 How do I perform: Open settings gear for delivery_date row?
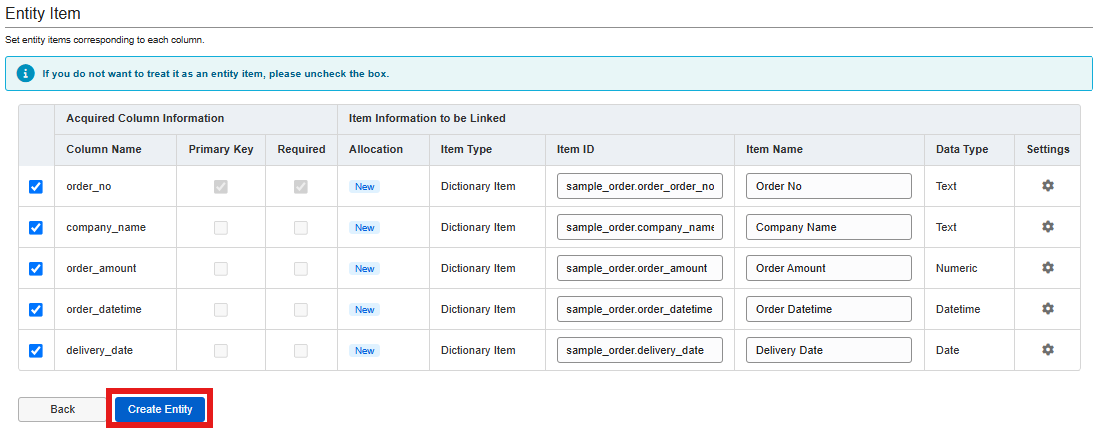click(x=1048, y=349)
